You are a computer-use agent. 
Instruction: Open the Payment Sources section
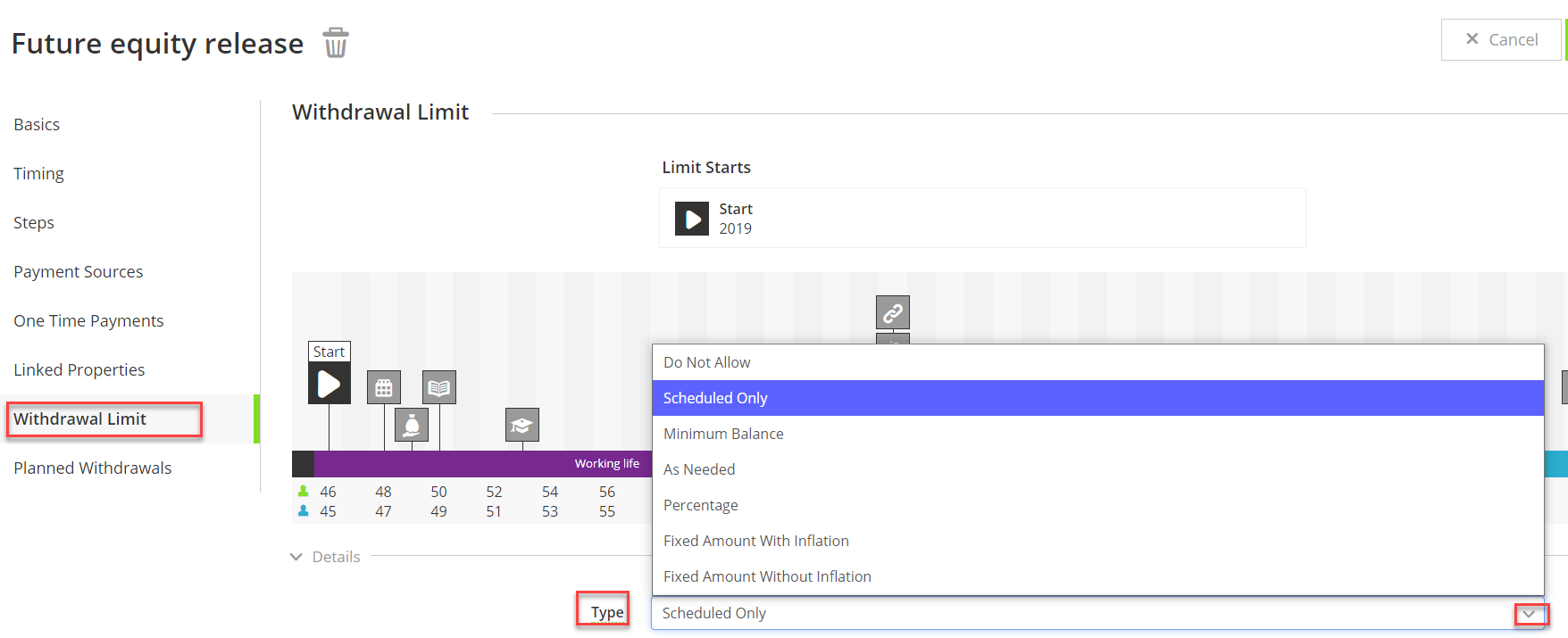point(79,272)
